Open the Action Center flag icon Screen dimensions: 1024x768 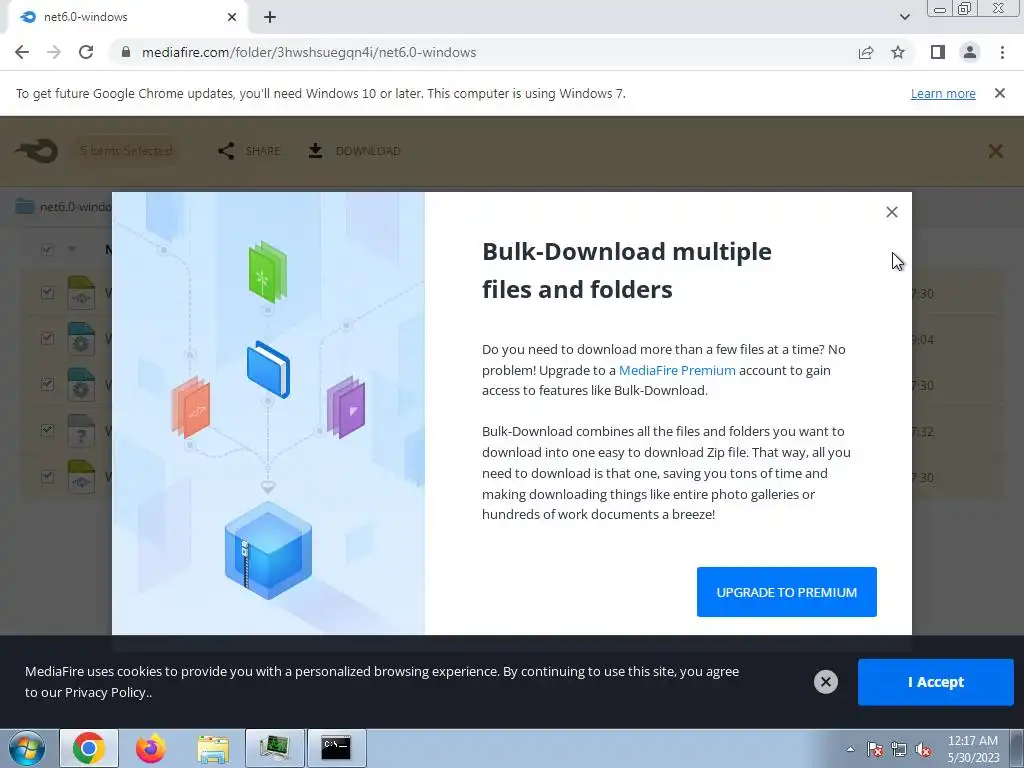tap(875, 749)
